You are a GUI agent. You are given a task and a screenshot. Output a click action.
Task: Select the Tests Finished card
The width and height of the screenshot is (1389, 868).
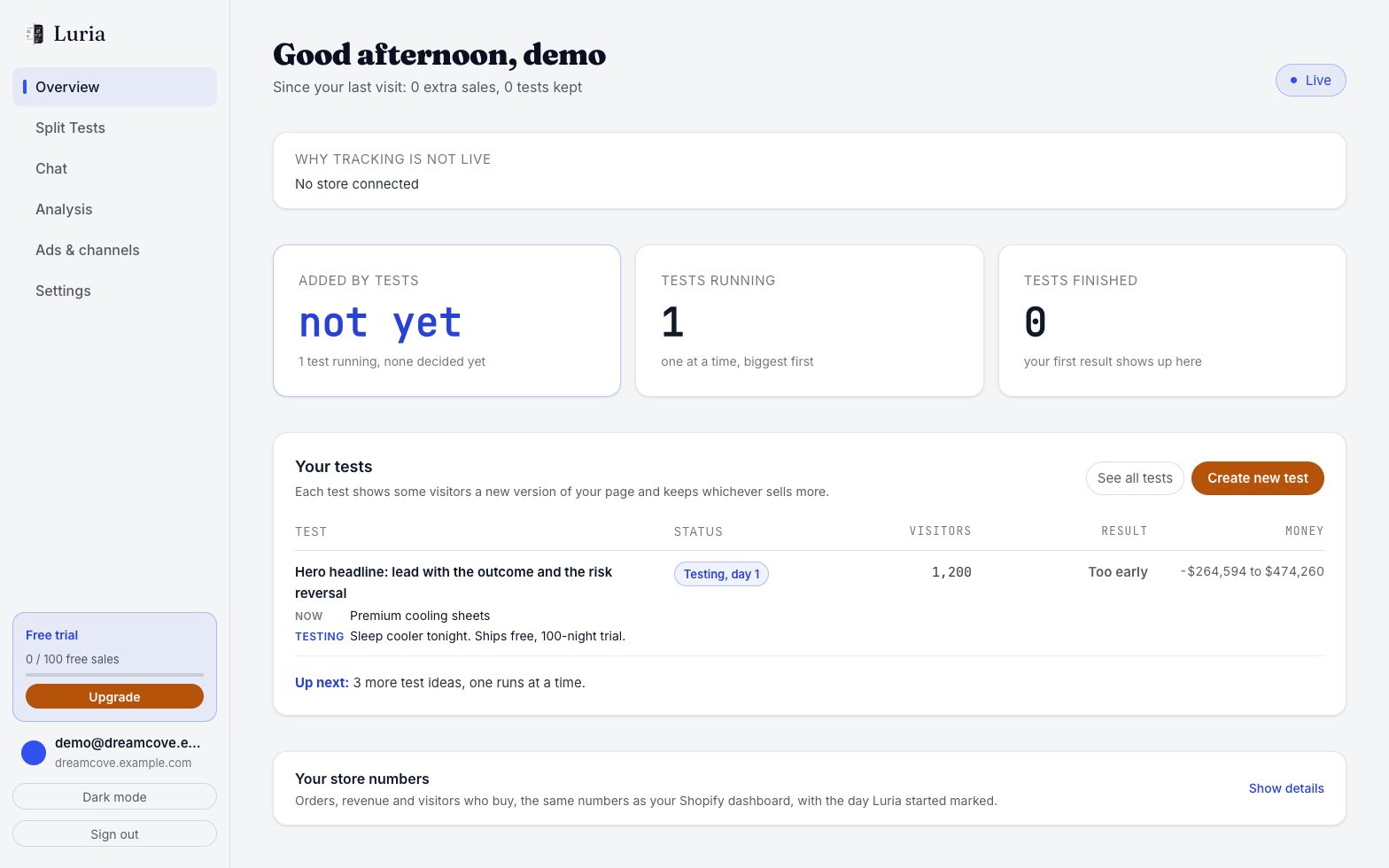point(1172,321)
